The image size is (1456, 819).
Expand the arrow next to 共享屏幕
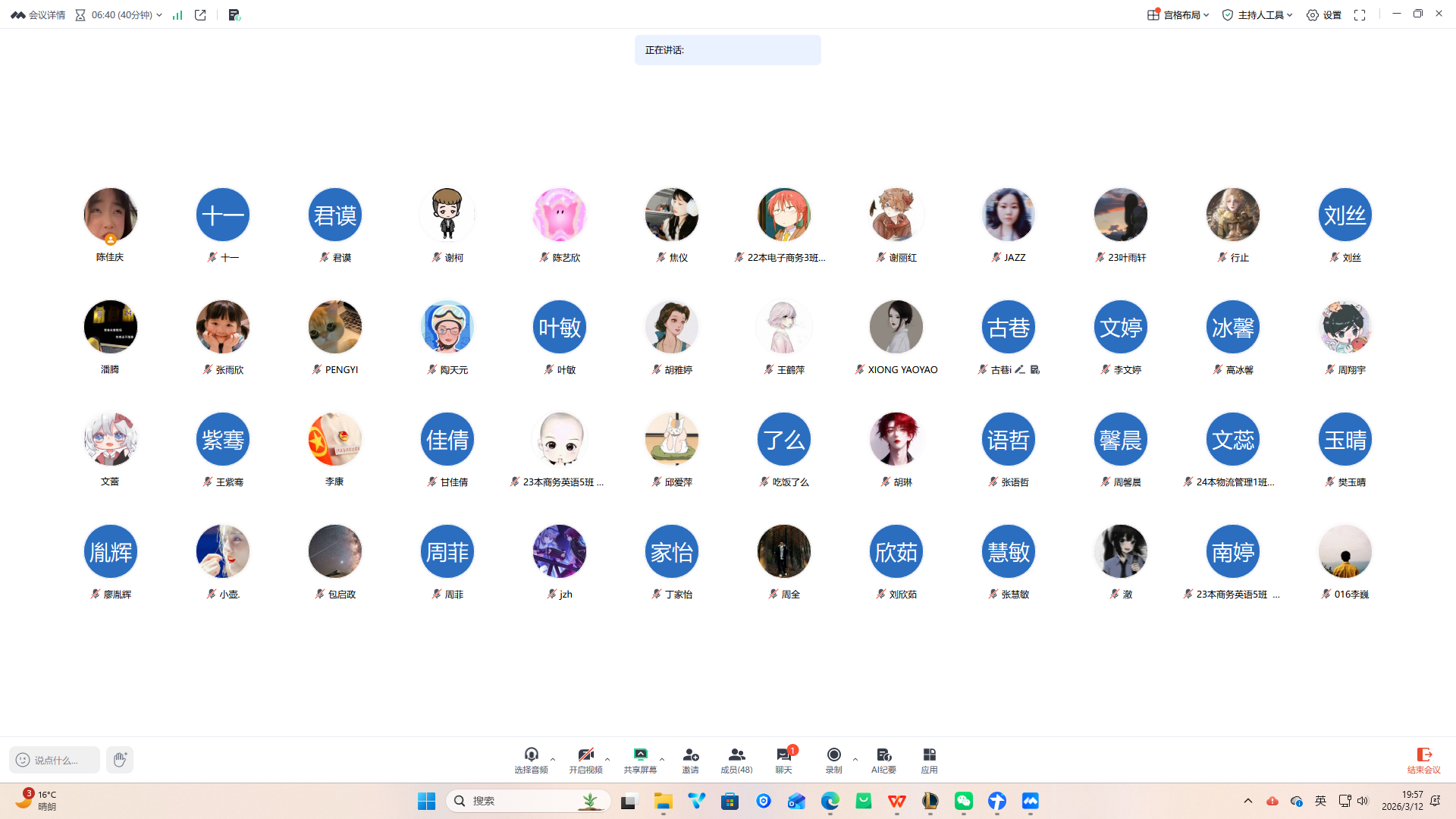coord(662,759)
